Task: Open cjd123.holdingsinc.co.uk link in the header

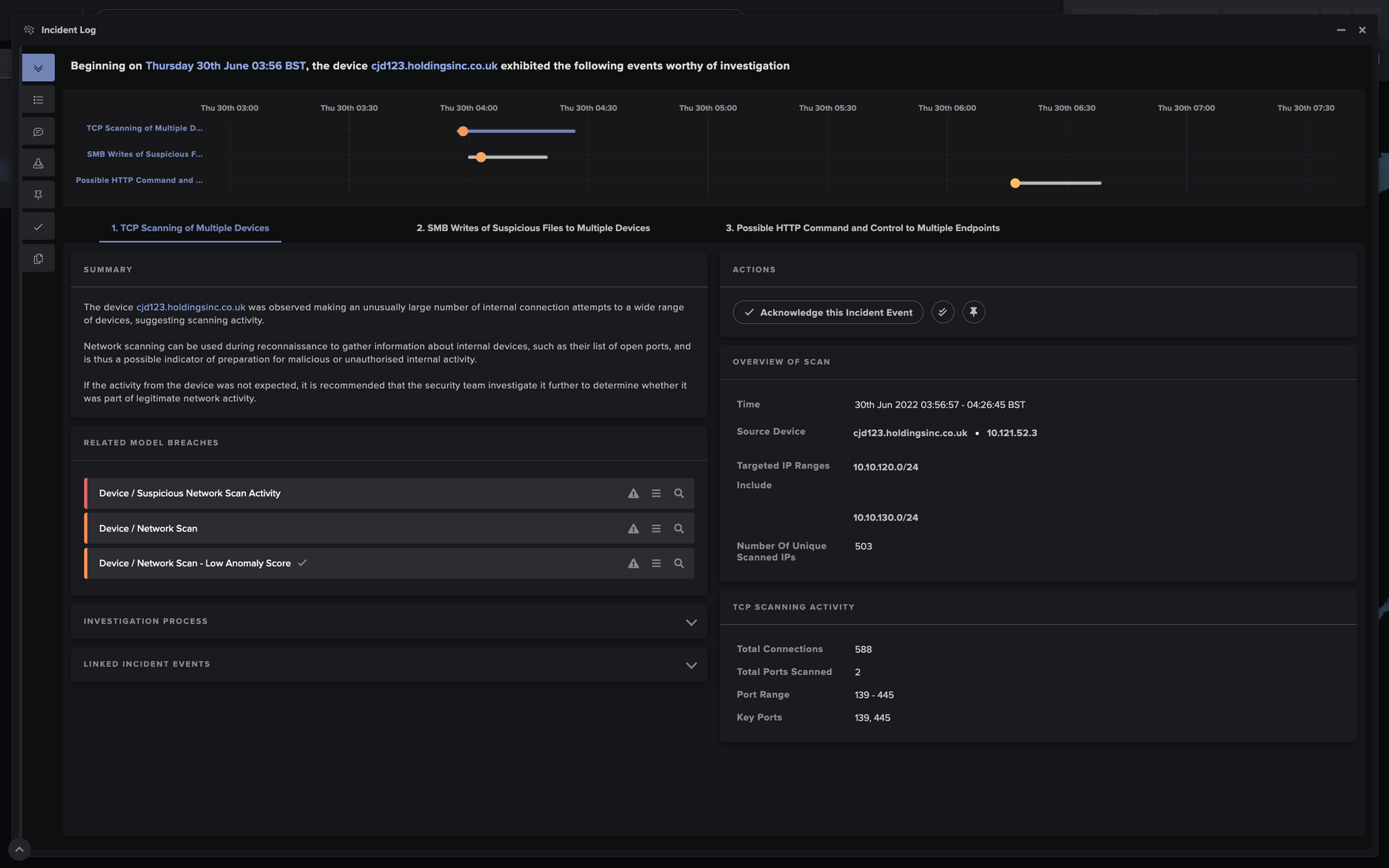Action: point(434,66)
